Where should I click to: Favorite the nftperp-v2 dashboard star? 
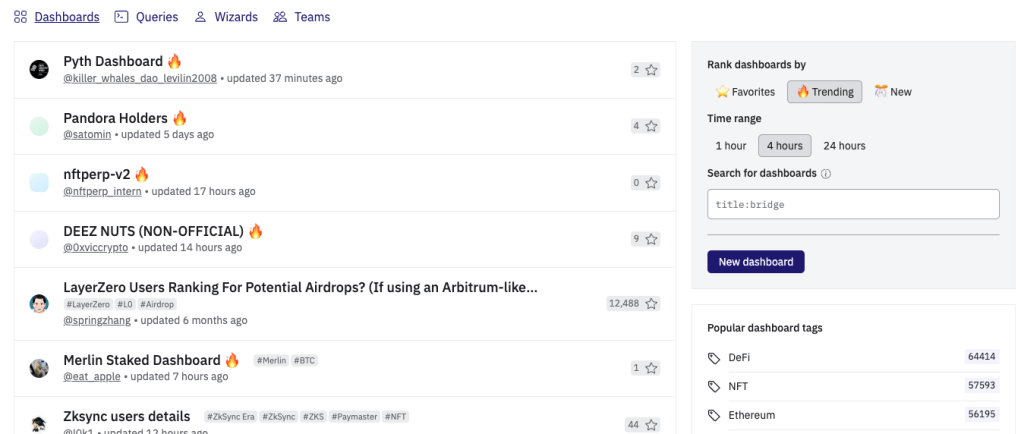(x=651, y=183)
